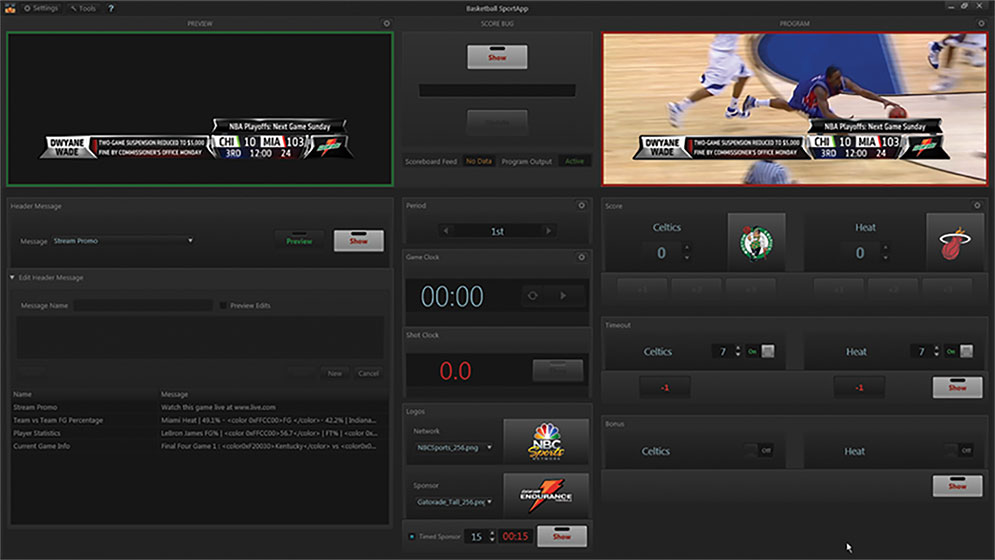Click the Miami Heat team logo
The height and width of the screenshot is (560, 995).
tap(954, 242)
